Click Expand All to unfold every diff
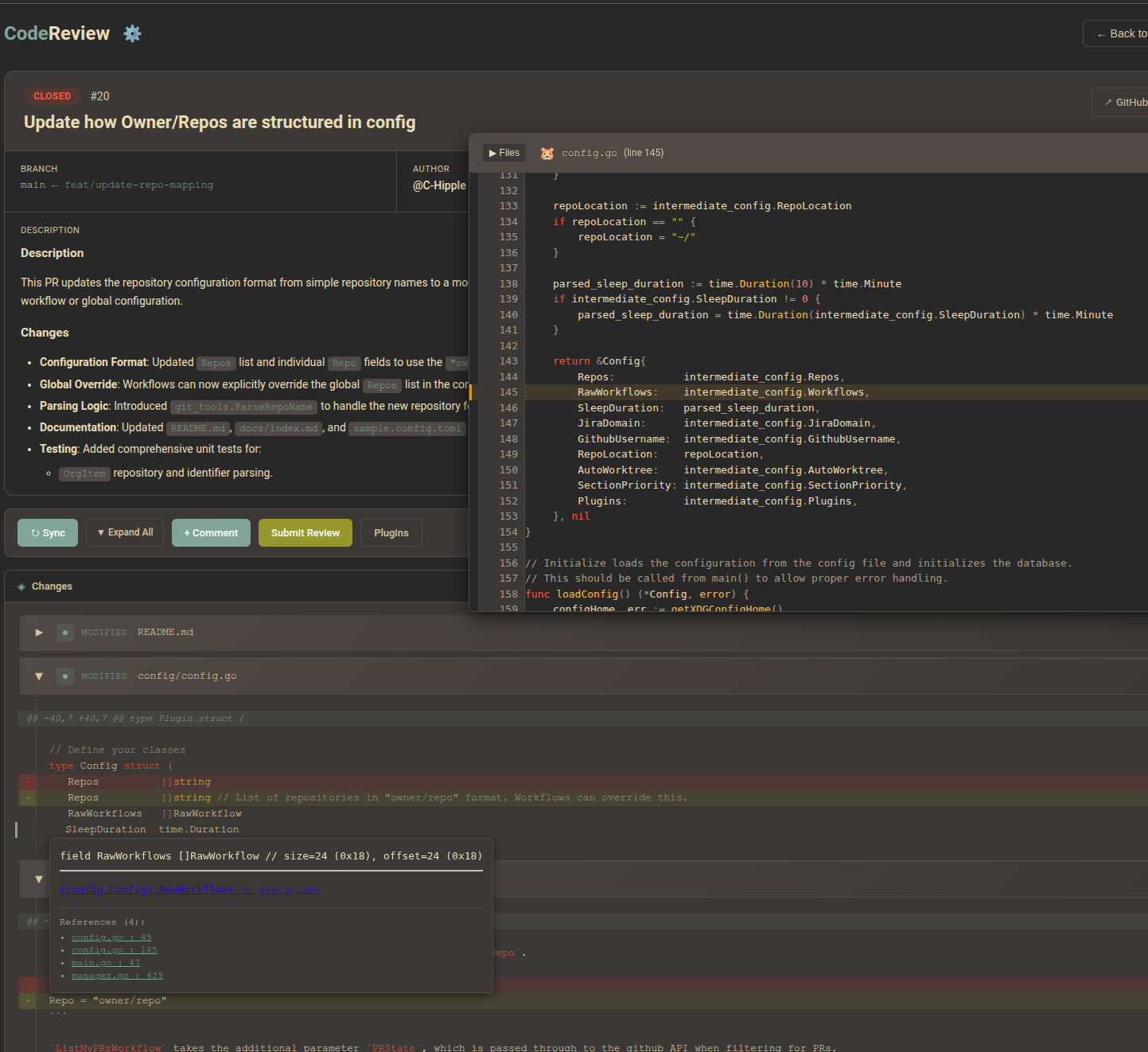 pos(125,532)
